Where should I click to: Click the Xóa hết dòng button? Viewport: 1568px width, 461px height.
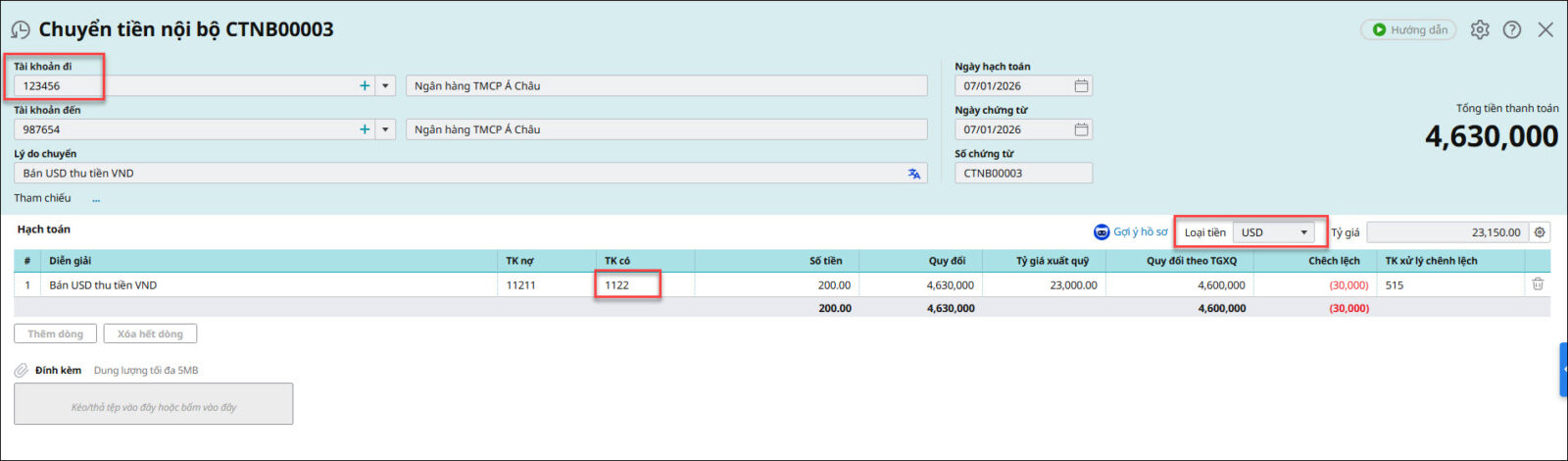tap(150, 334)
